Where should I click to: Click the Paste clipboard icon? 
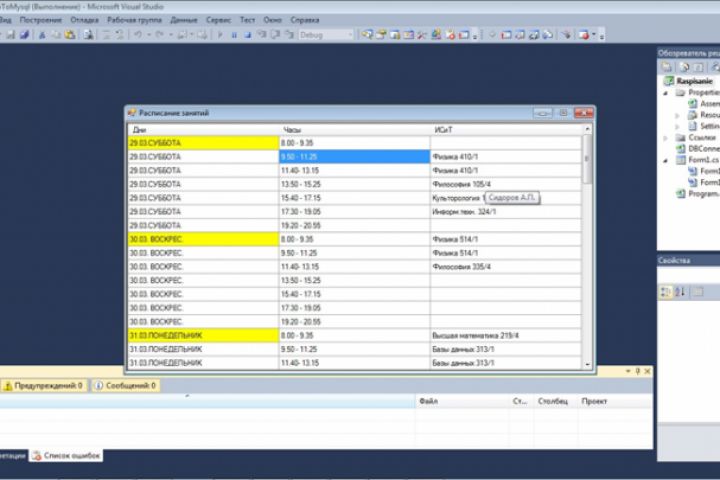coord(70,35)
